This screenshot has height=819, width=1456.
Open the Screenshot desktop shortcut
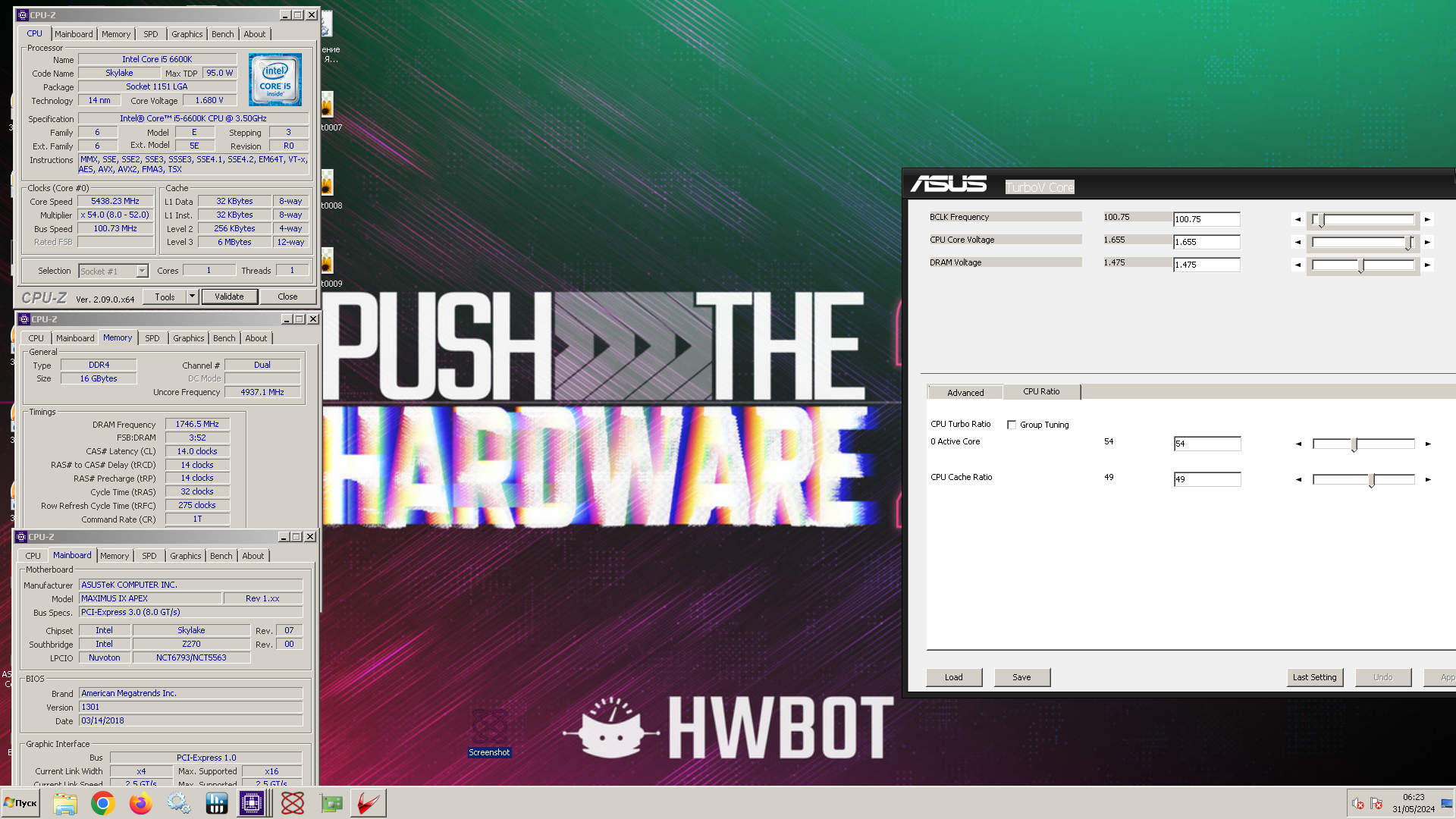coord(489,732)
